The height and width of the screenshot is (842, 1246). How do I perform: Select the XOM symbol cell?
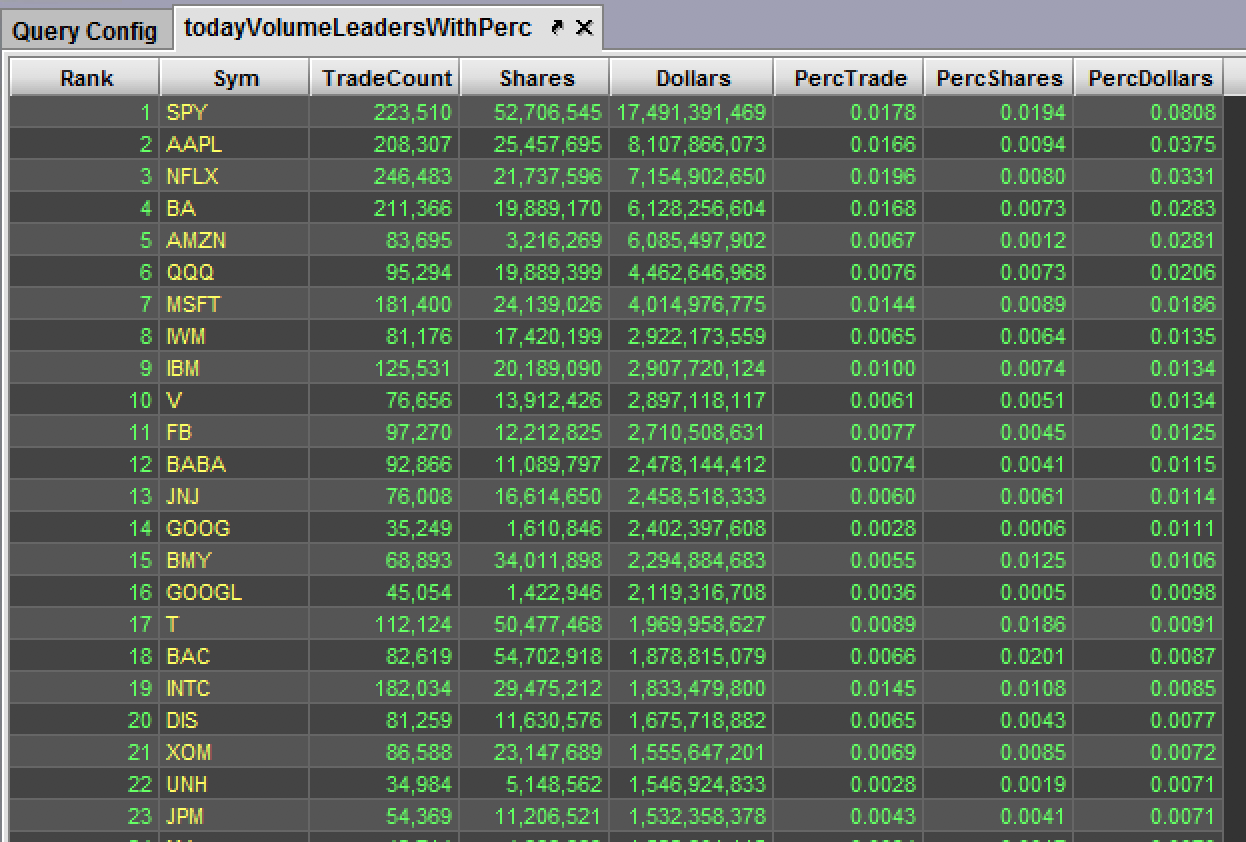[x=235, y=752]
